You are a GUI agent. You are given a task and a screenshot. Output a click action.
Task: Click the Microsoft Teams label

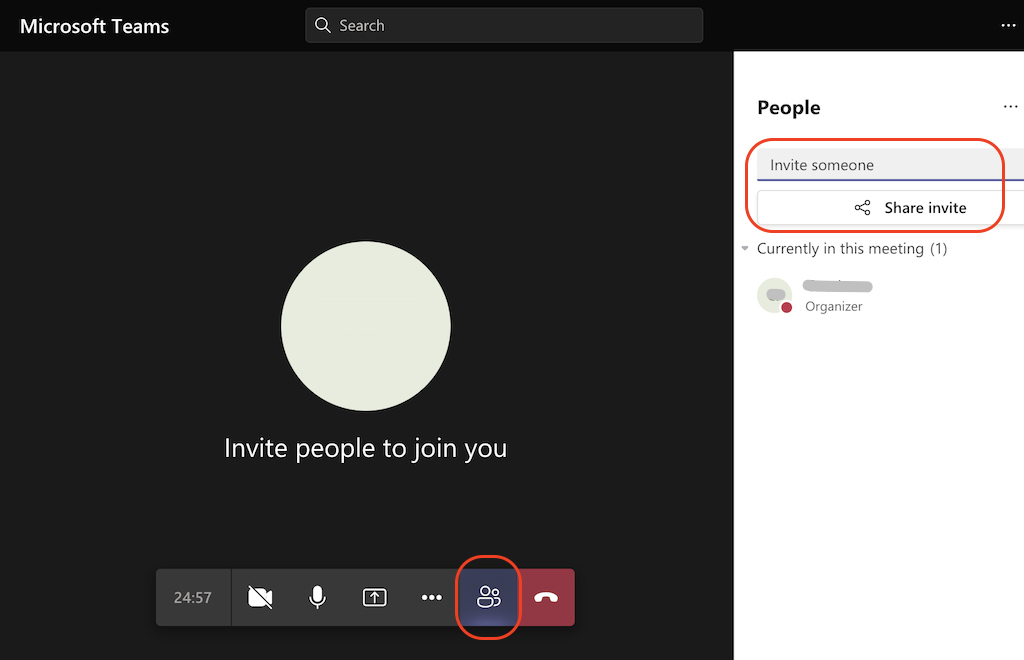(x=94, y=26)
